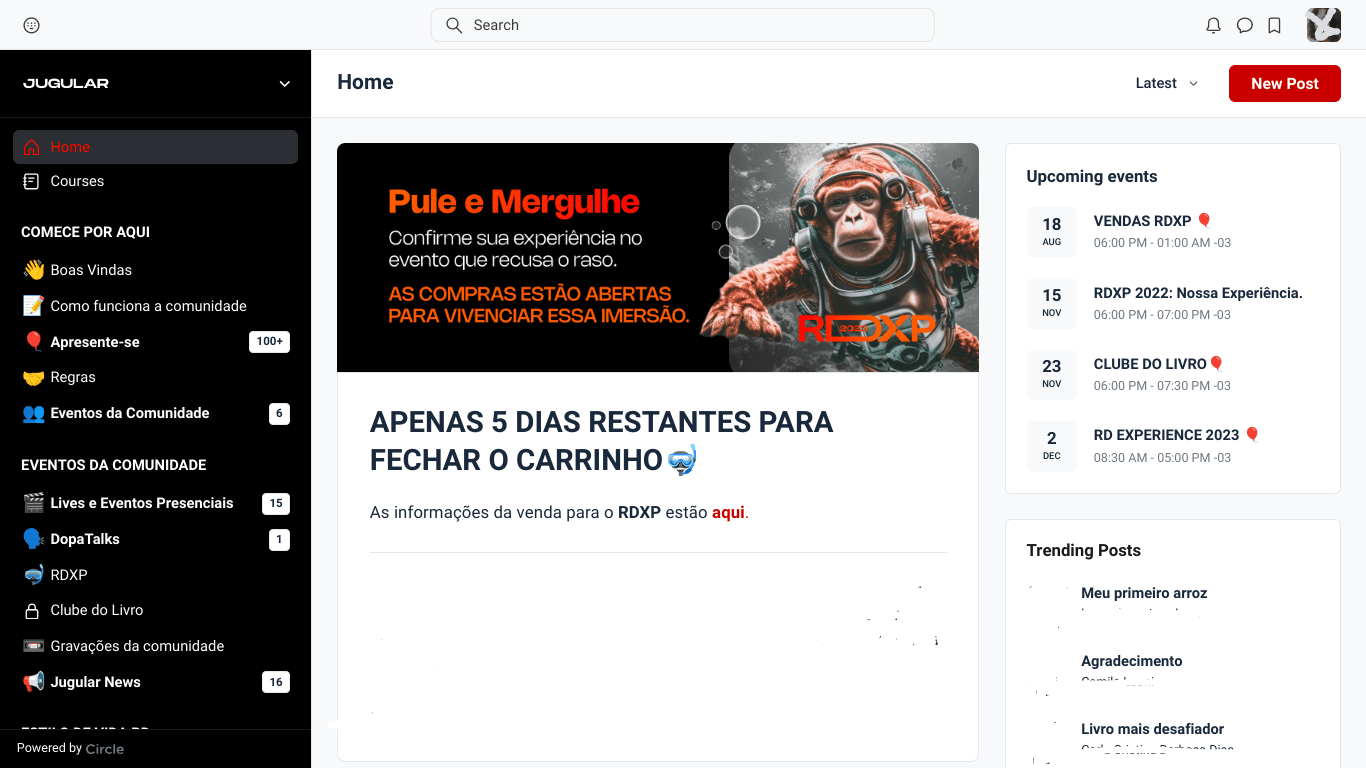Click the clapperboard icon for Lives e Eventos

pos(33,503)
